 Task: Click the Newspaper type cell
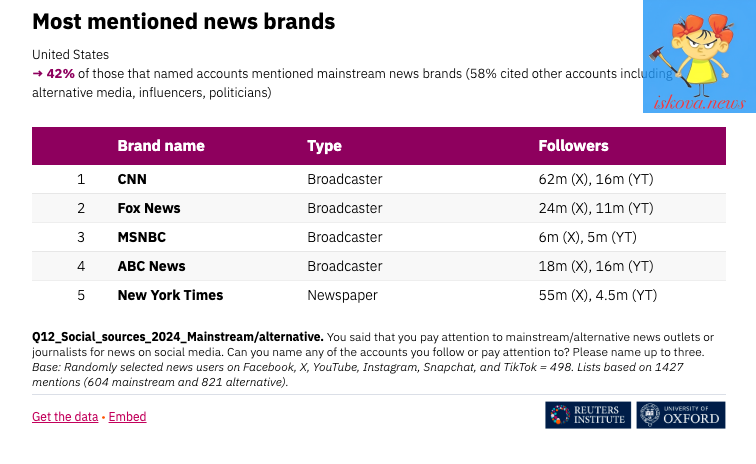point(342,295)
